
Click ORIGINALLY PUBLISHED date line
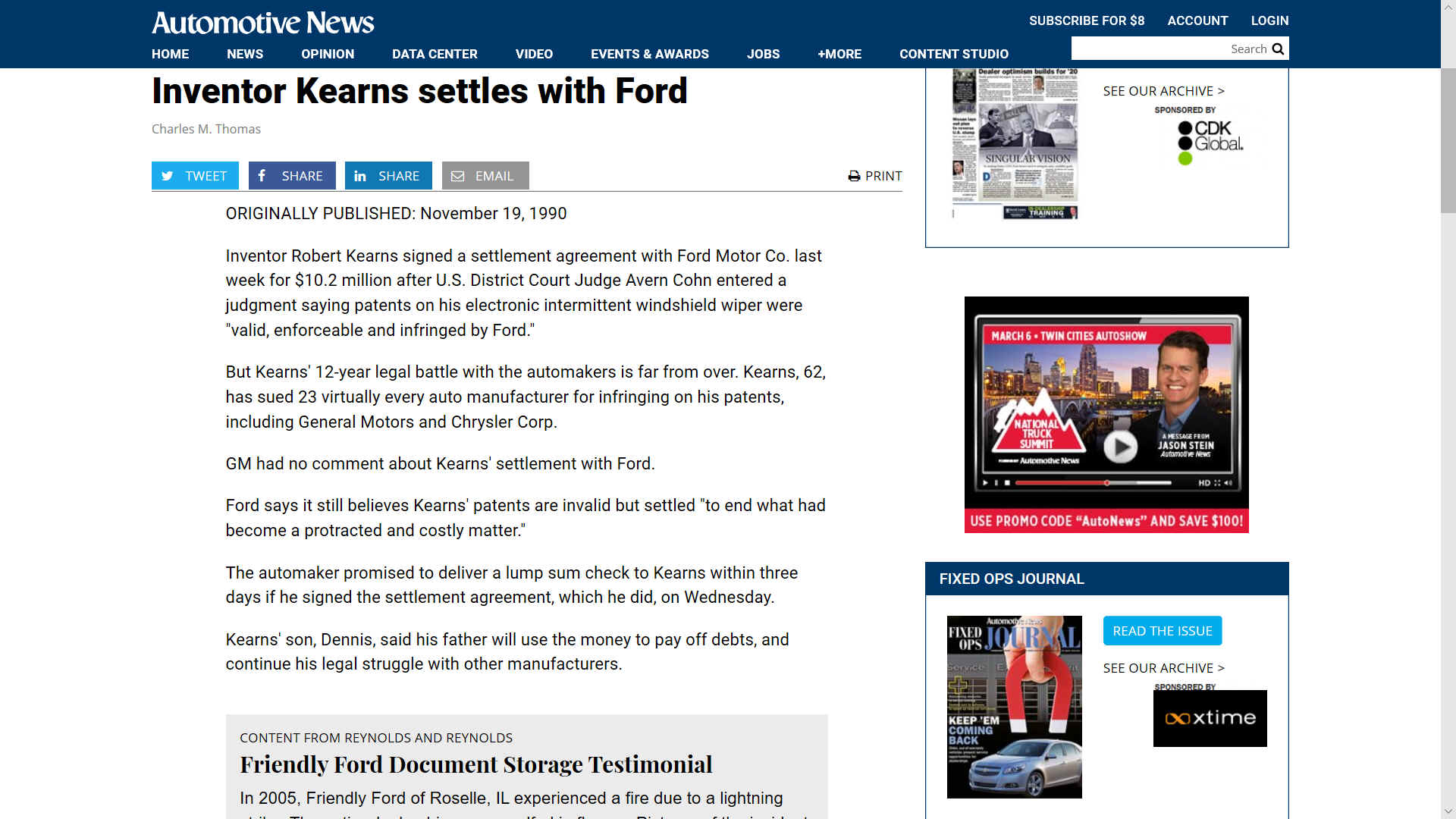(396, 214)
